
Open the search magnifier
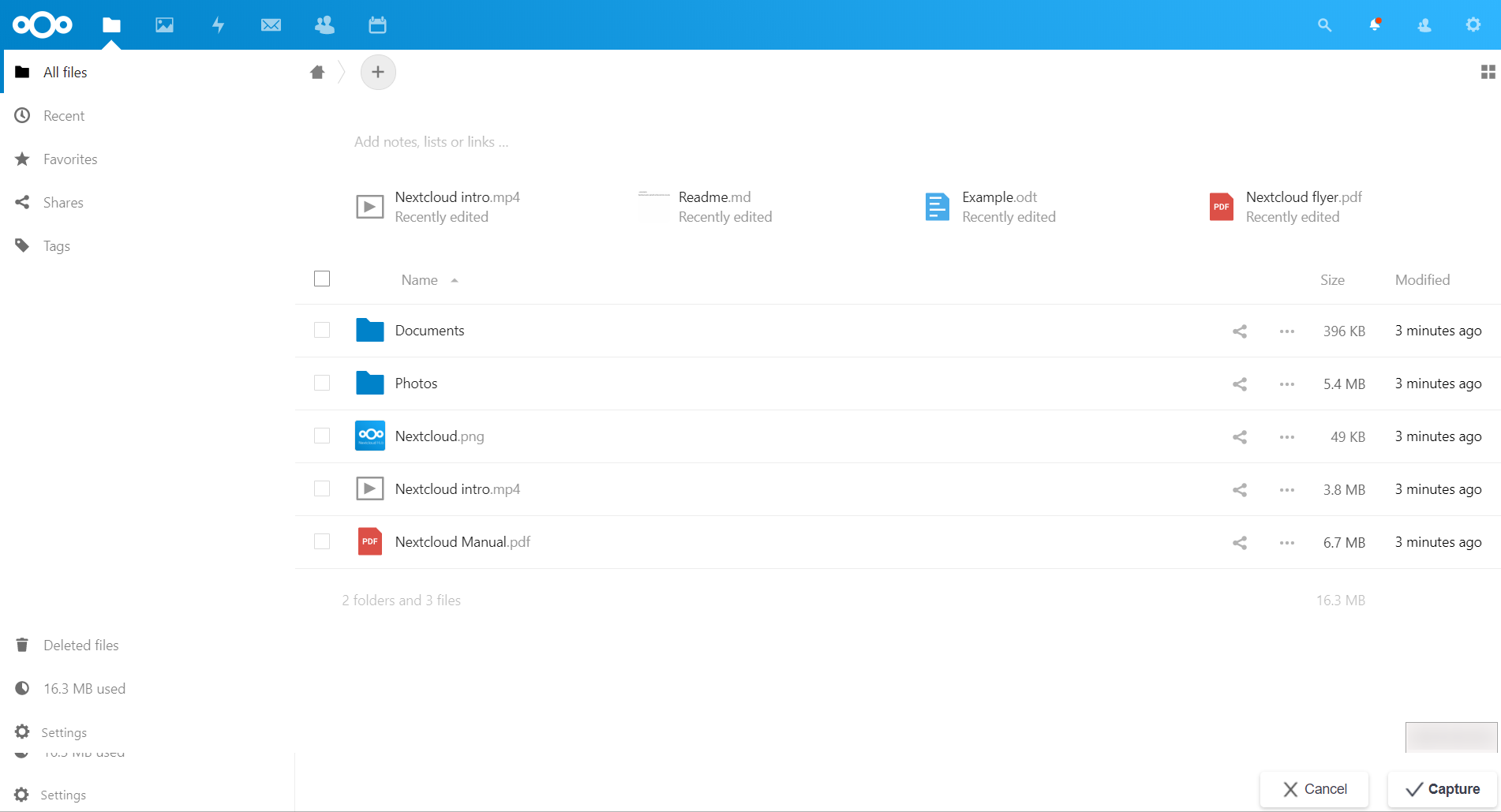(1324, 24)
